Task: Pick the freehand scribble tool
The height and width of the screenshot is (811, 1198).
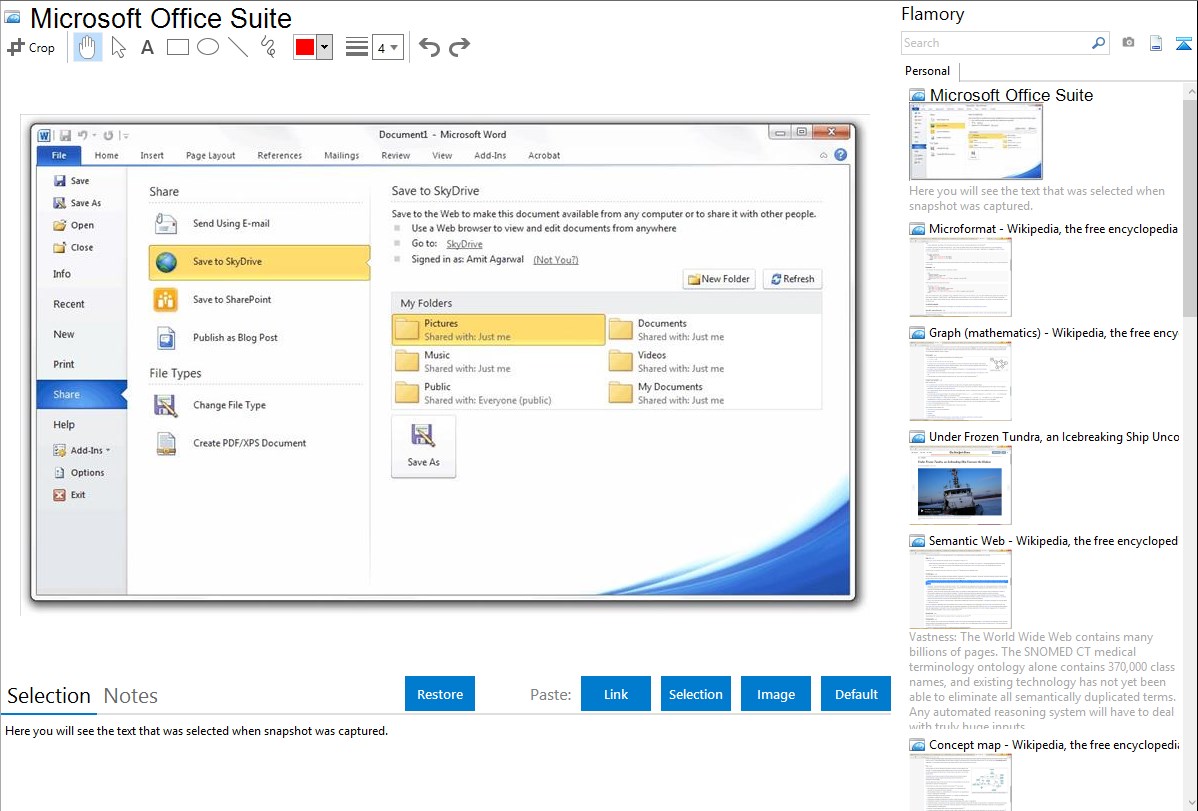Action: click(268, 47)
